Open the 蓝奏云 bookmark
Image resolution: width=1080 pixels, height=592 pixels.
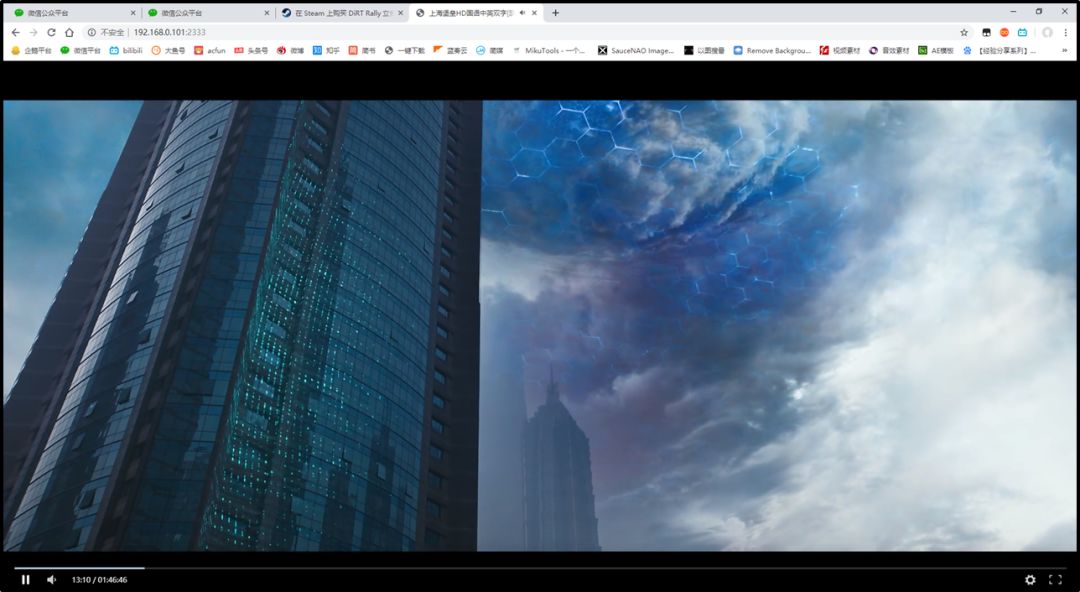click(x=450, y=50)
